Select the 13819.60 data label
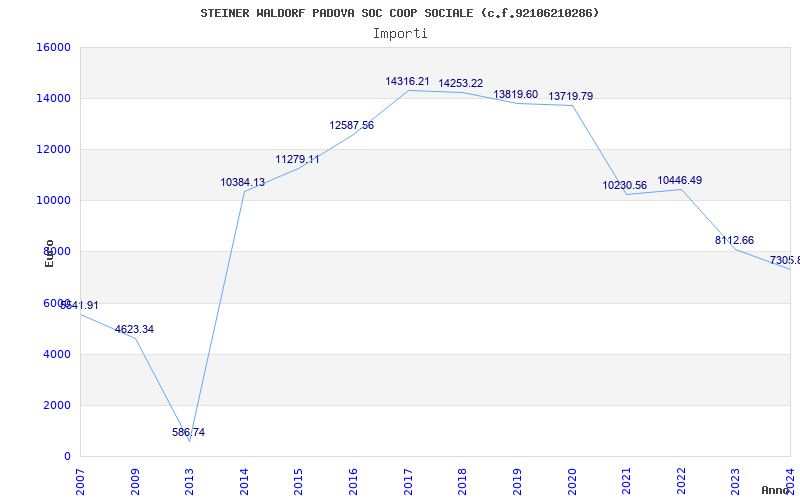The image size is (800, 500). point(515,94)
